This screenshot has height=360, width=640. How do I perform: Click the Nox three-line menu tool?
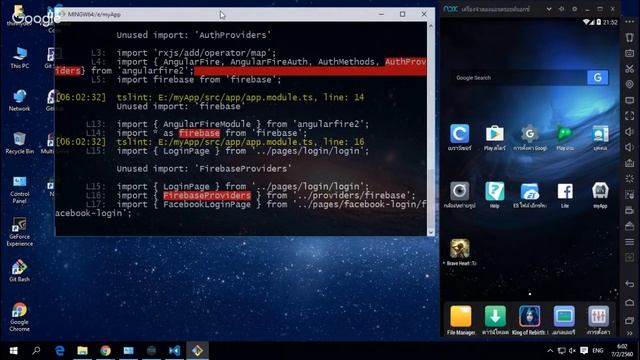(629, 242)
